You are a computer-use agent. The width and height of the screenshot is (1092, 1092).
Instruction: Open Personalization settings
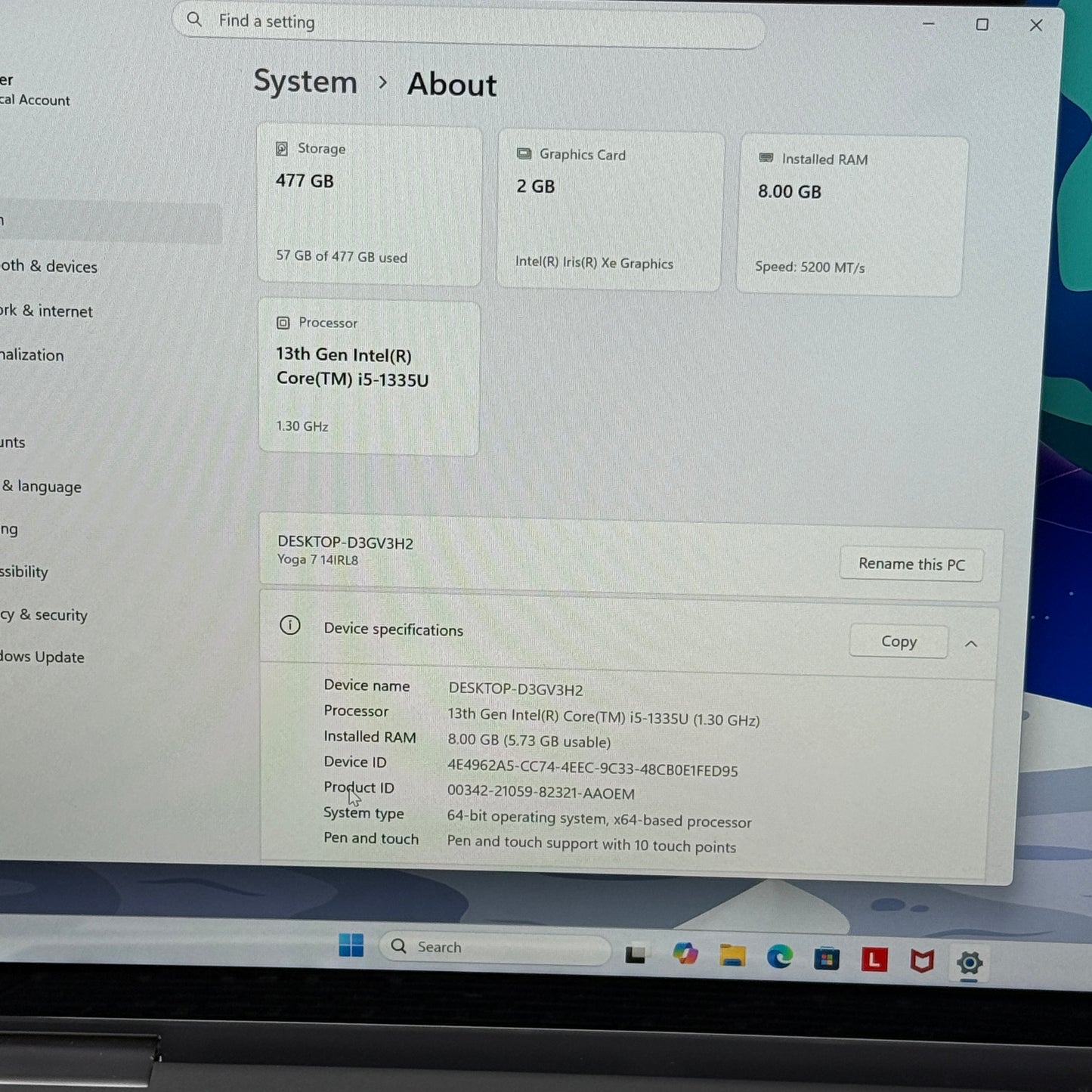32,354
